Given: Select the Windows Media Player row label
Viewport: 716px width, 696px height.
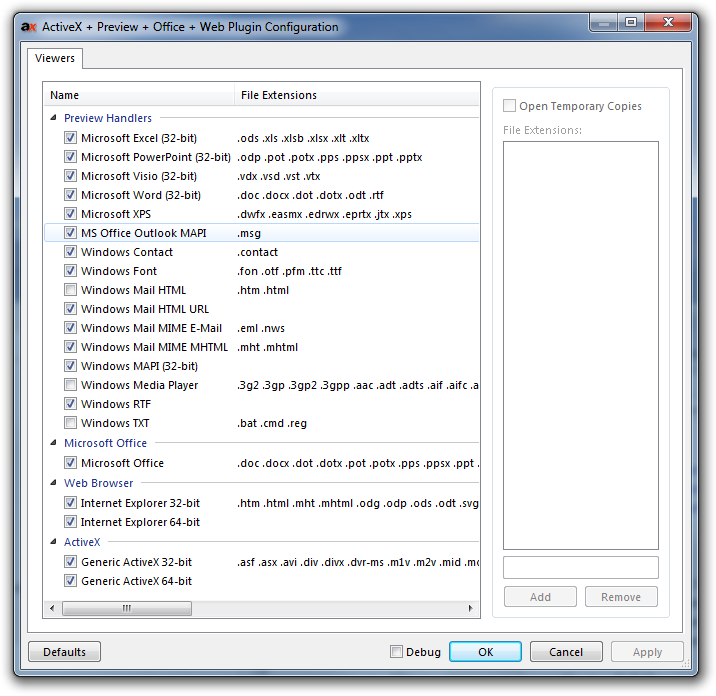Looking at the screenshot, I should click(x=140, y=385).
